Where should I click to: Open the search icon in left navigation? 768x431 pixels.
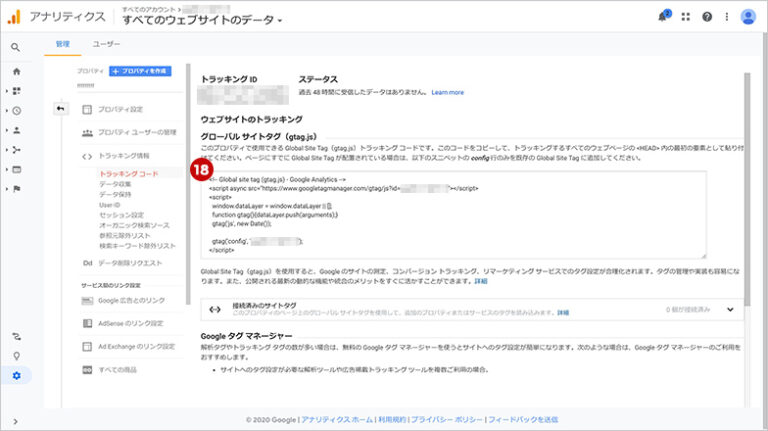click(x=16, y=48)
